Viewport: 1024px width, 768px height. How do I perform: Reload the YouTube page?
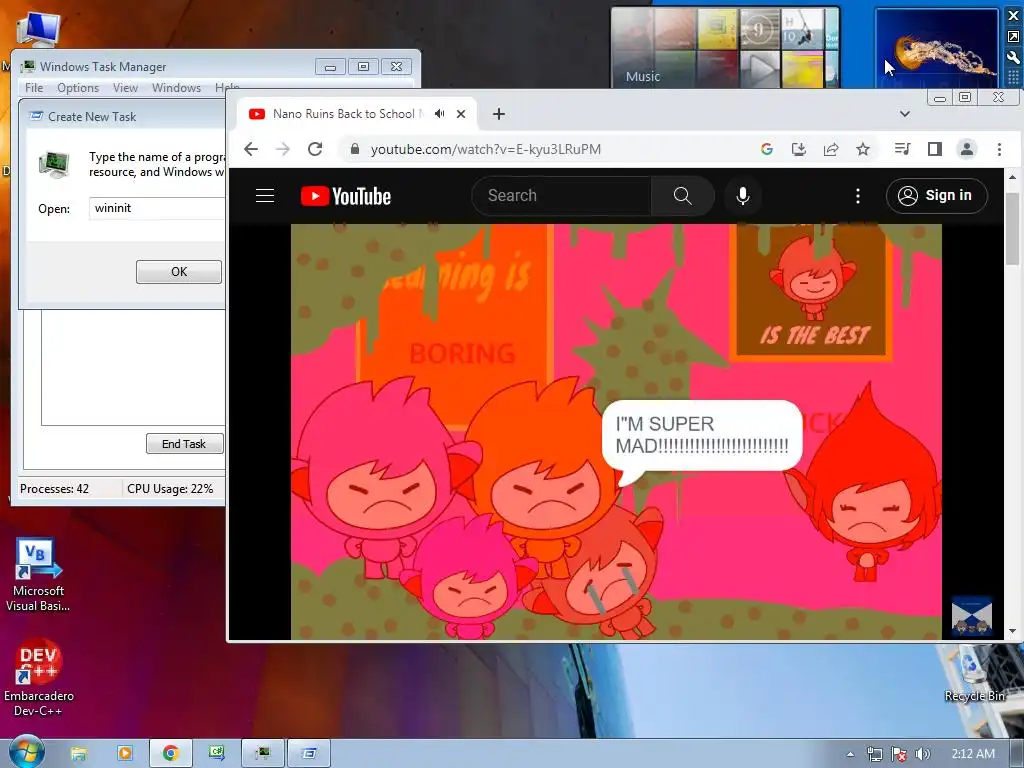click(315, 150)
